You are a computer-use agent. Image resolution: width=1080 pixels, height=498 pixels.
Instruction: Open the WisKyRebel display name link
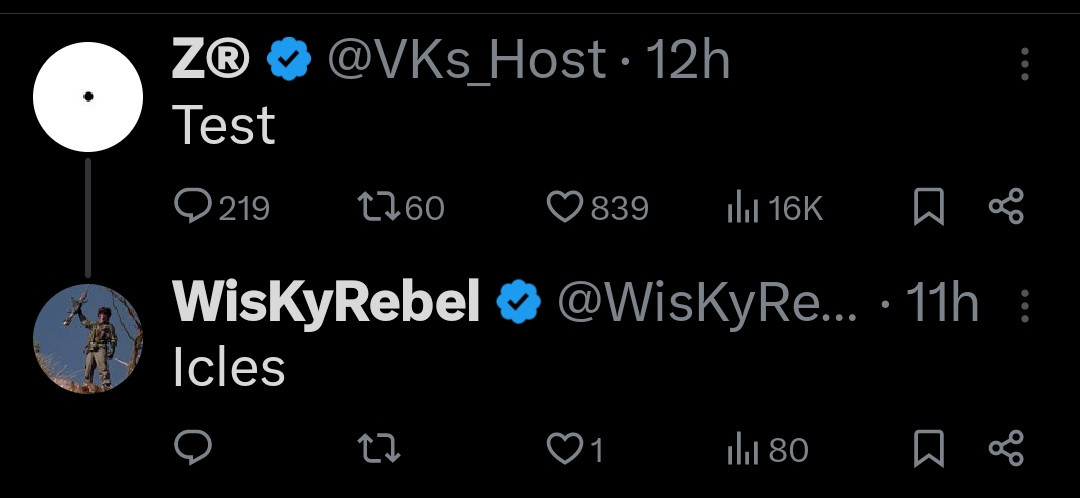(326, 303)
